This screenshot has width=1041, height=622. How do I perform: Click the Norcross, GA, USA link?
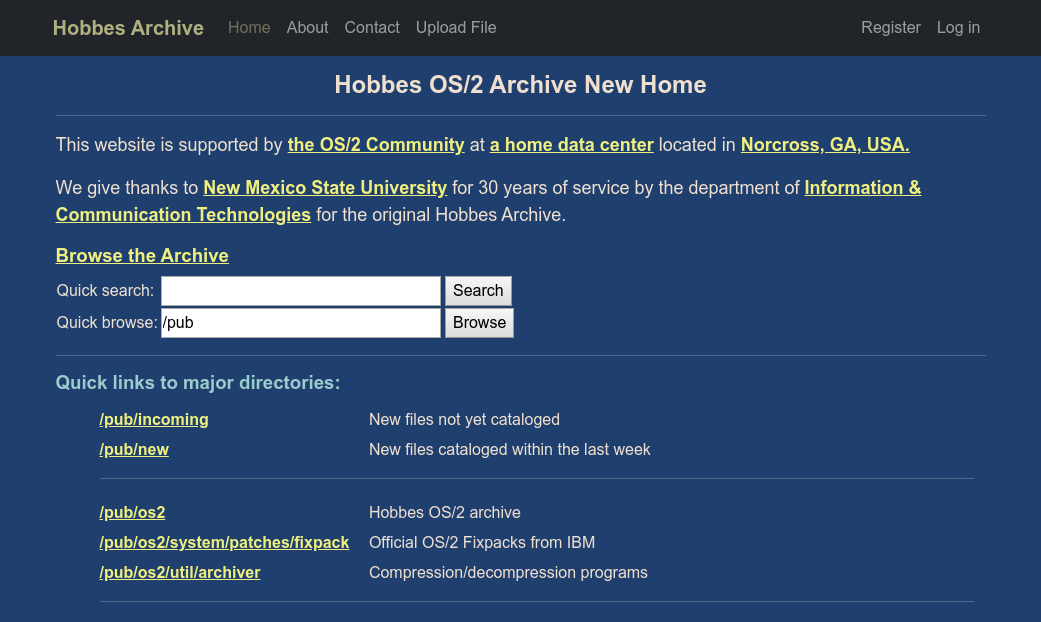825,145
